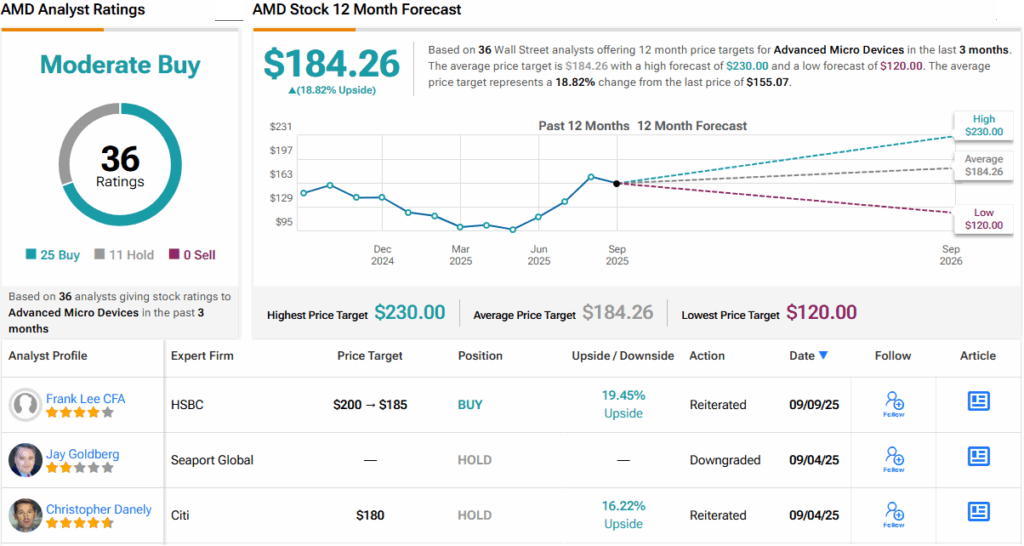Follow analyst Jay Goldberg
Image resolution: width=1024 pixels, height=546 pixels.
(x=894, y=458)
